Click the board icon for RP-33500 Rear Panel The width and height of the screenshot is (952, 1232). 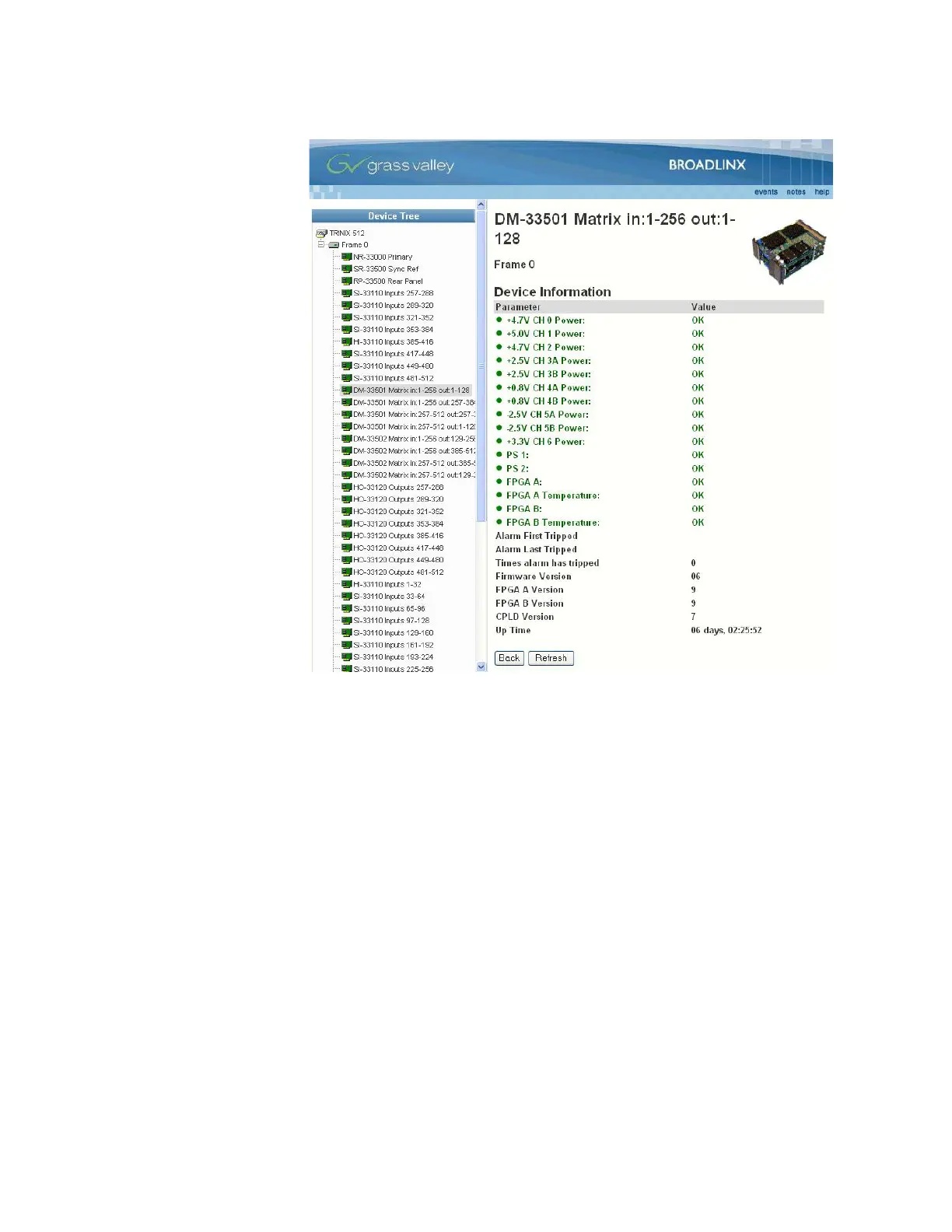point(347,281)
